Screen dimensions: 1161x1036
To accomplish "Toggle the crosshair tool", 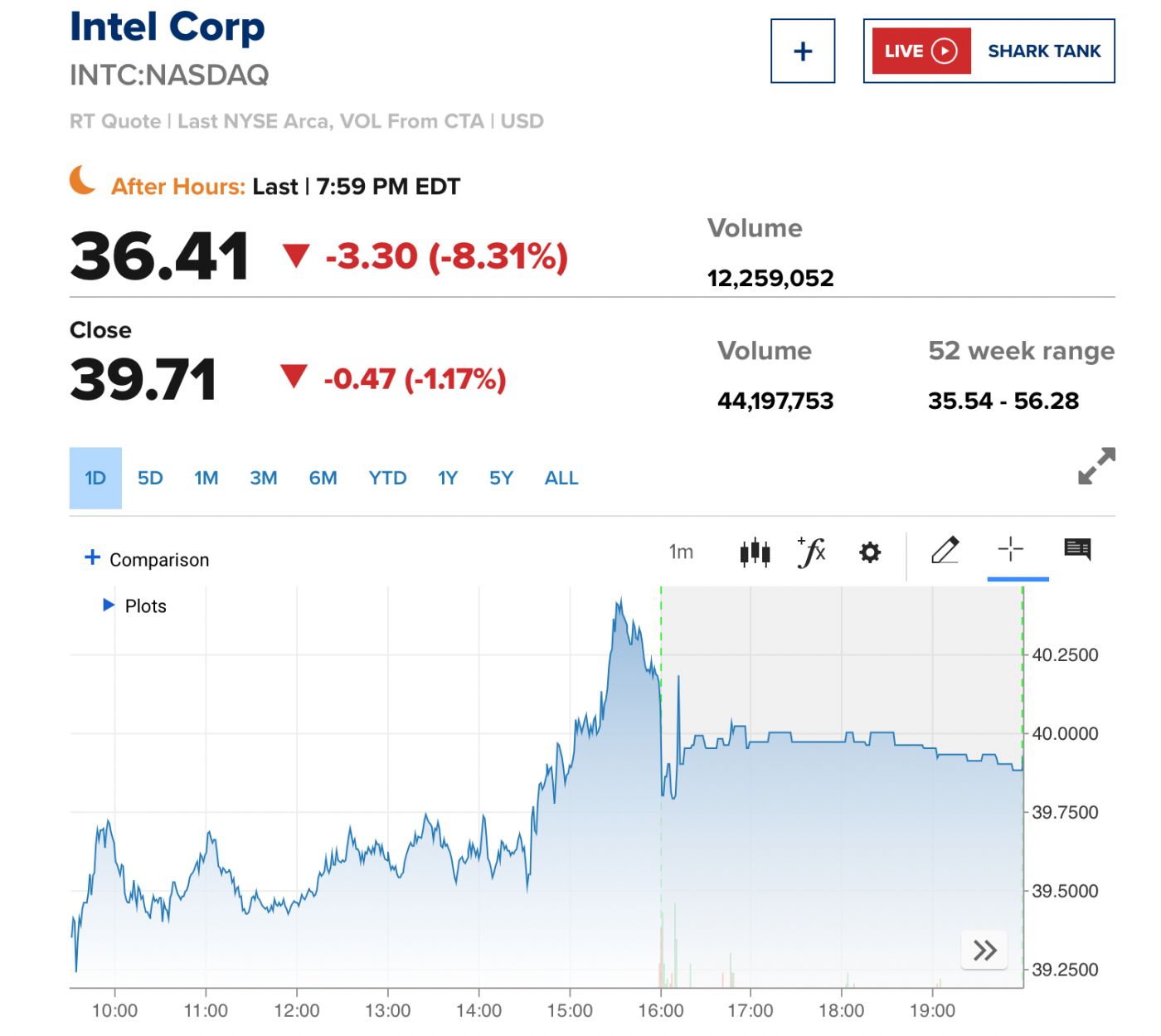I will pyautogui.click(x=1010, y=549).
